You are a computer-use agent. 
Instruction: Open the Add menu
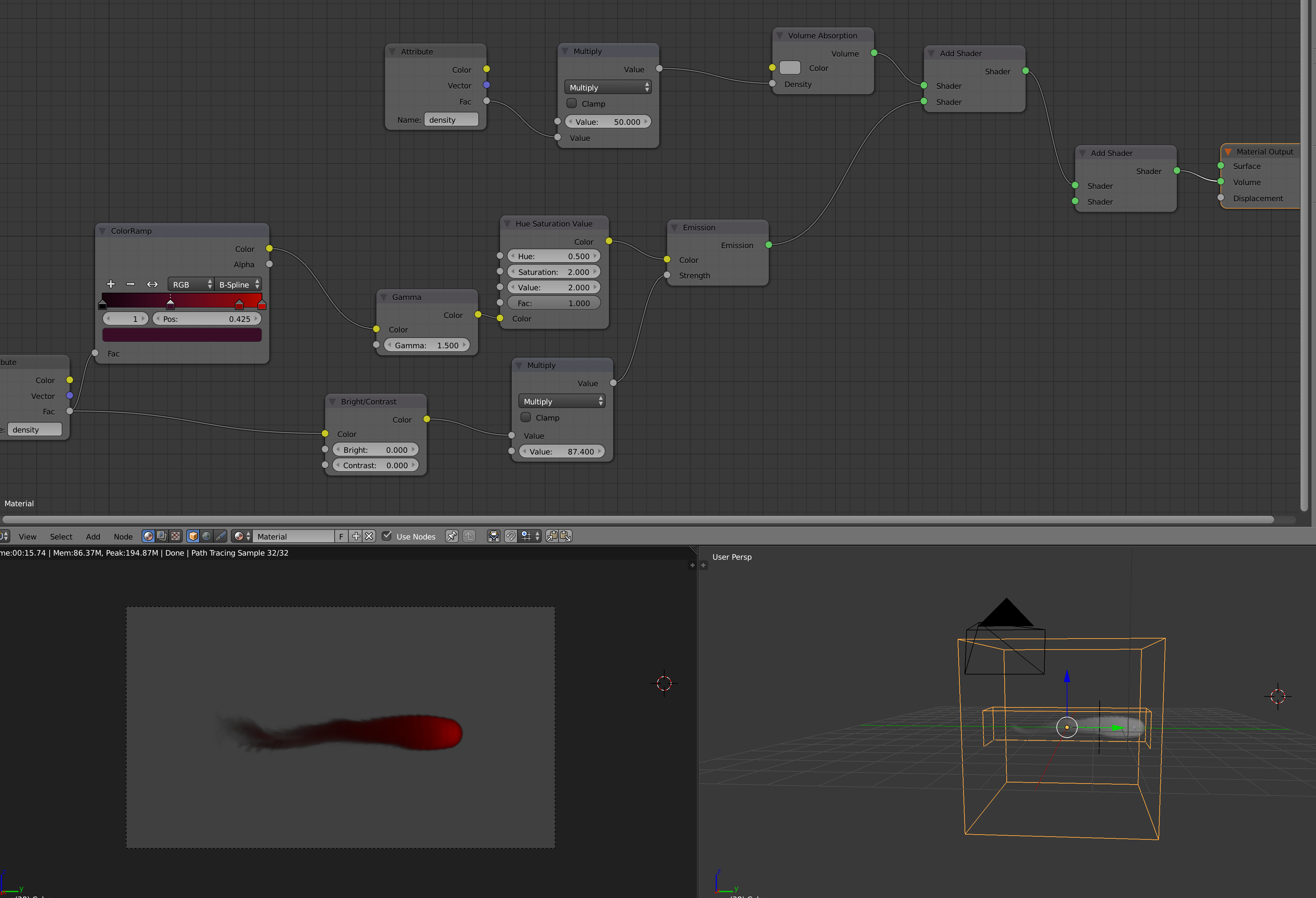click(93, 537)
